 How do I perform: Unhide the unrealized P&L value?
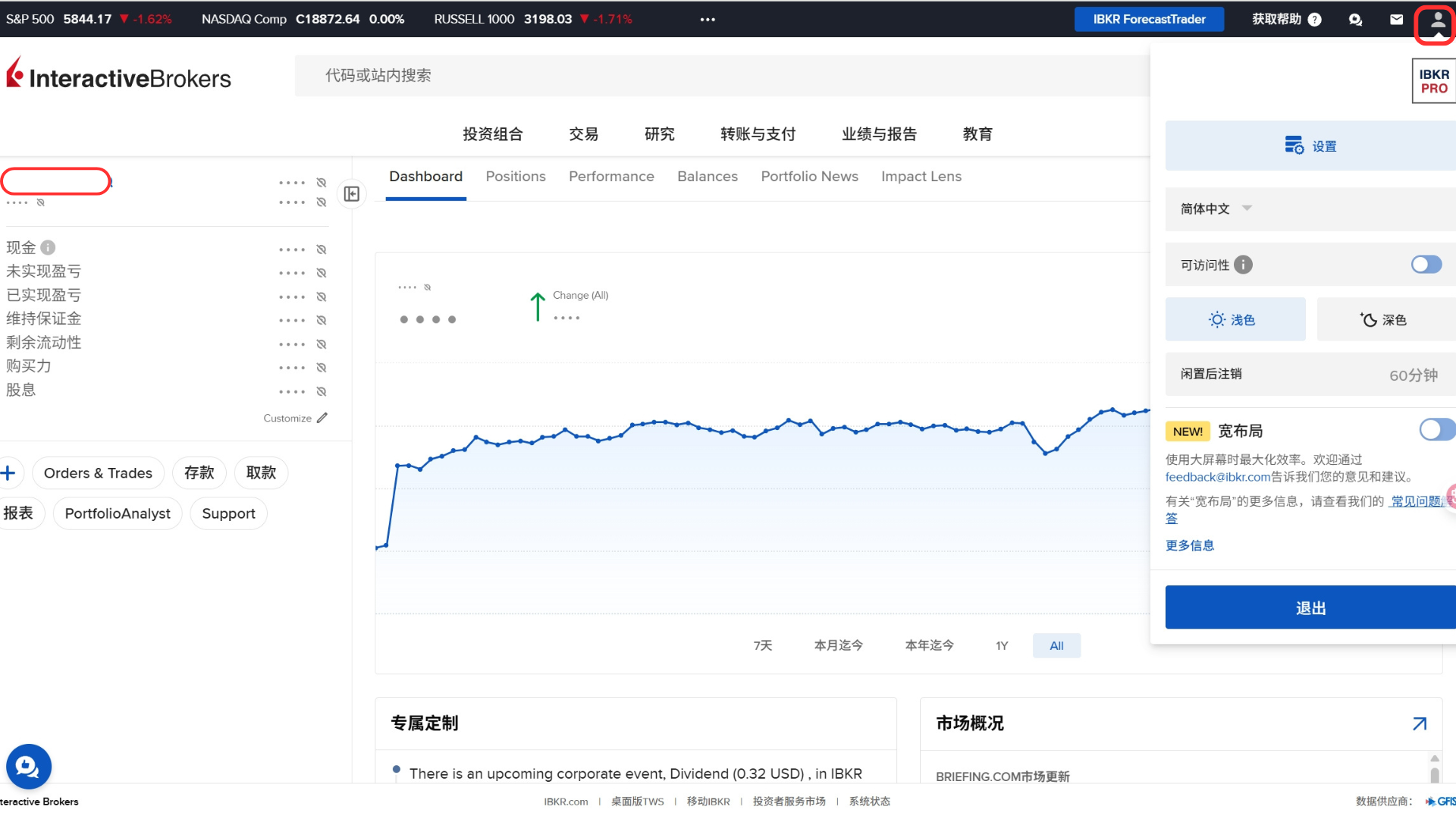(x=322, y=273)
